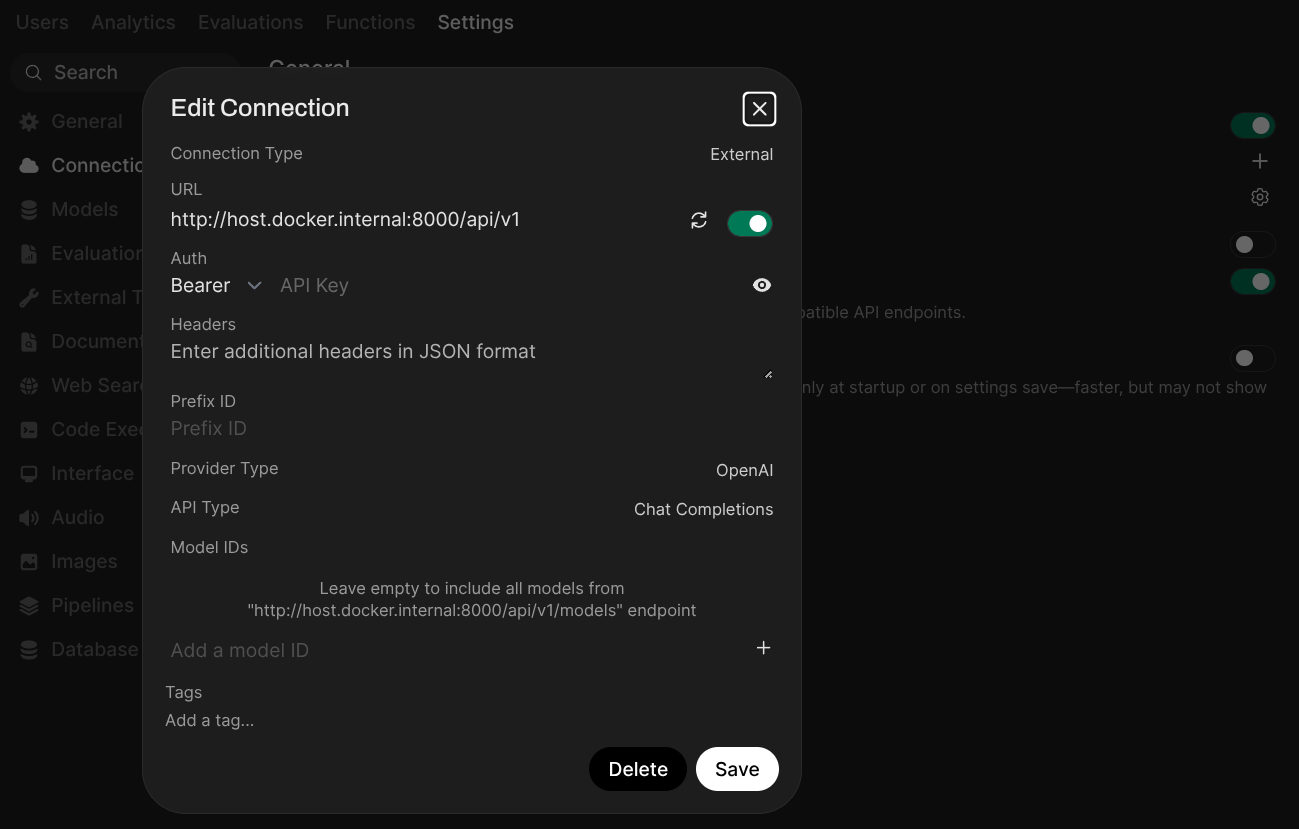
Task: Open the Chat Completions API Type selector
Action: click(703, 509)
